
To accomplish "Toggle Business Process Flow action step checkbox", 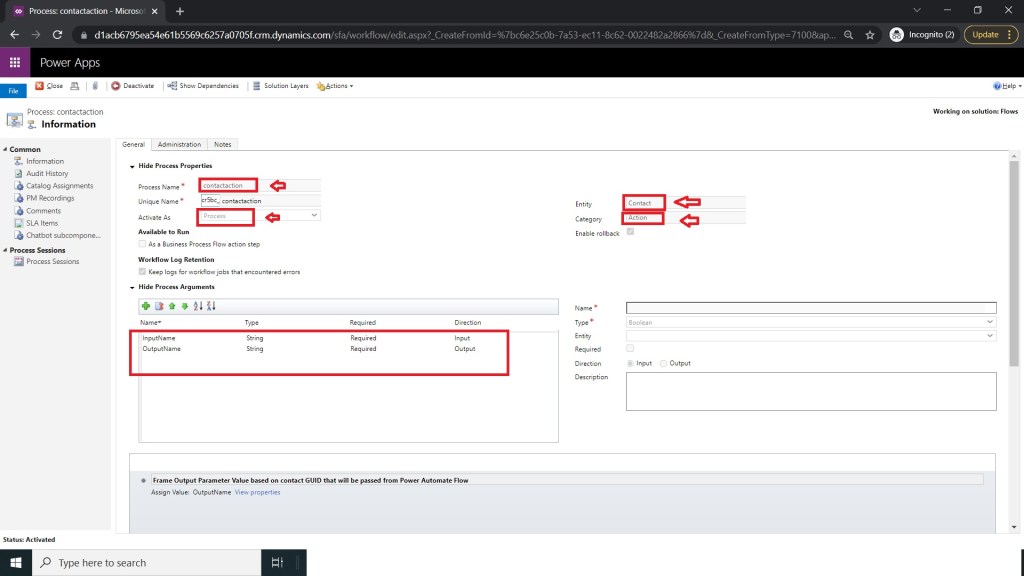I will click(x=142, y=244).
